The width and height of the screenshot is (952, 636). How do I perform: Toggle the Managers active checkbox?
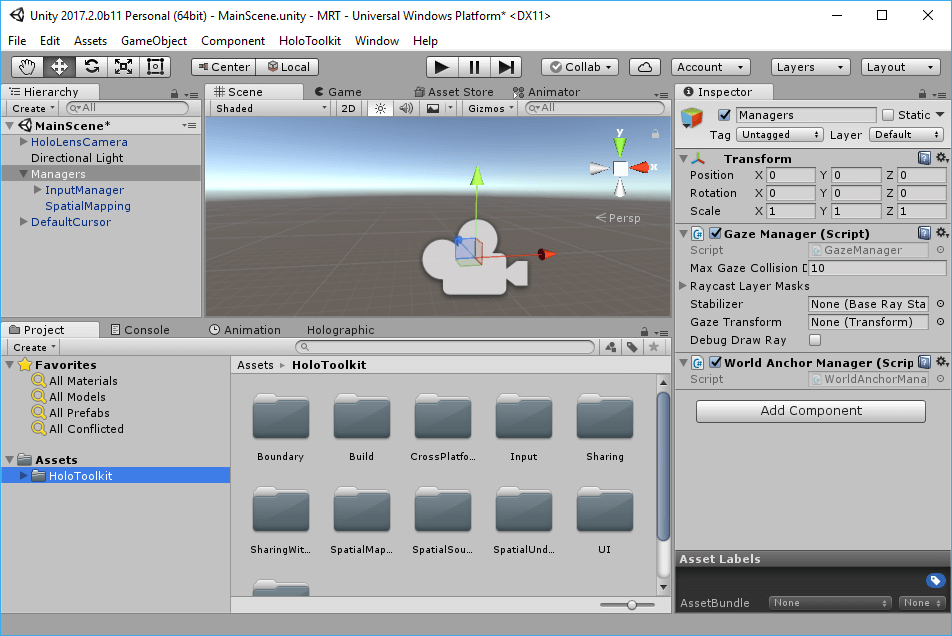pyautogui.click(x=724, y=115)
